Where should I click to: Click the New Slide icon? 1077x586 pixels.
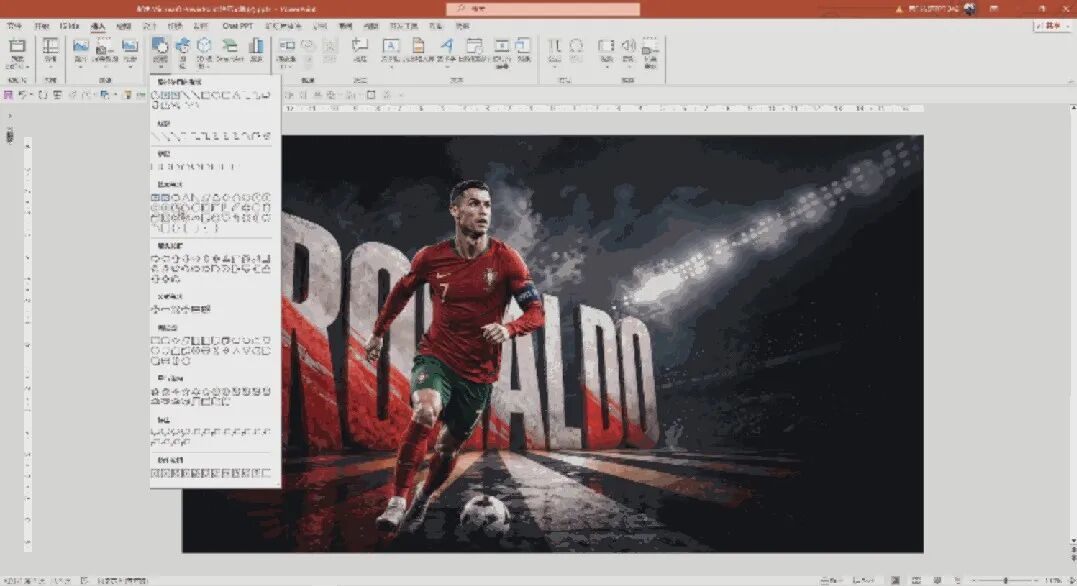point(17,47)
